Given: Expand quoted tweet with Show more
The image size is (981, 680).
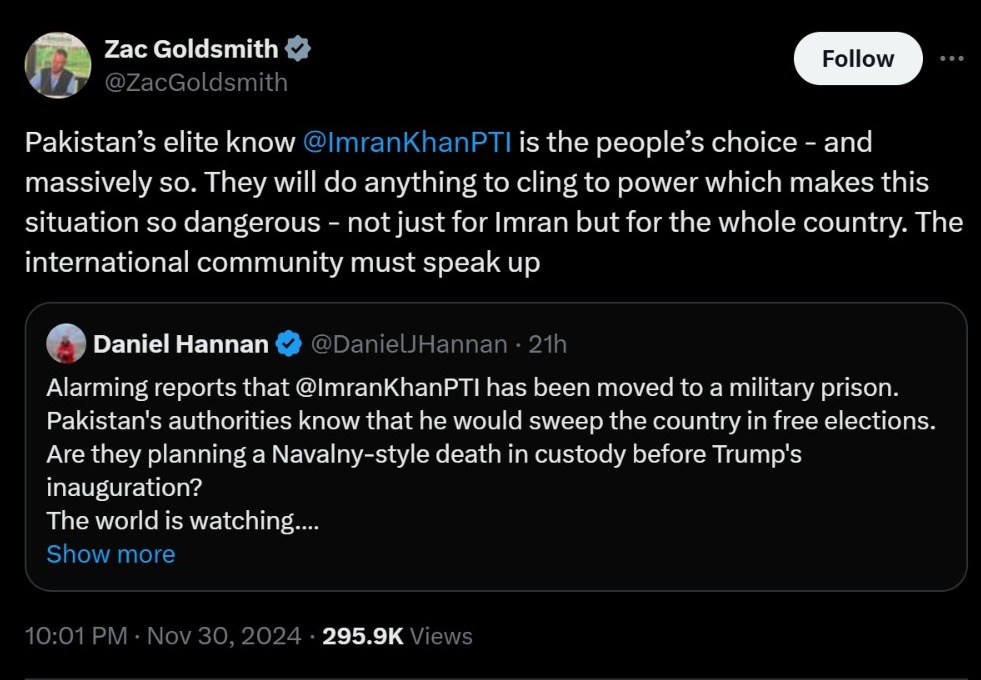Looking at the screenshot, I should (110, 554).
